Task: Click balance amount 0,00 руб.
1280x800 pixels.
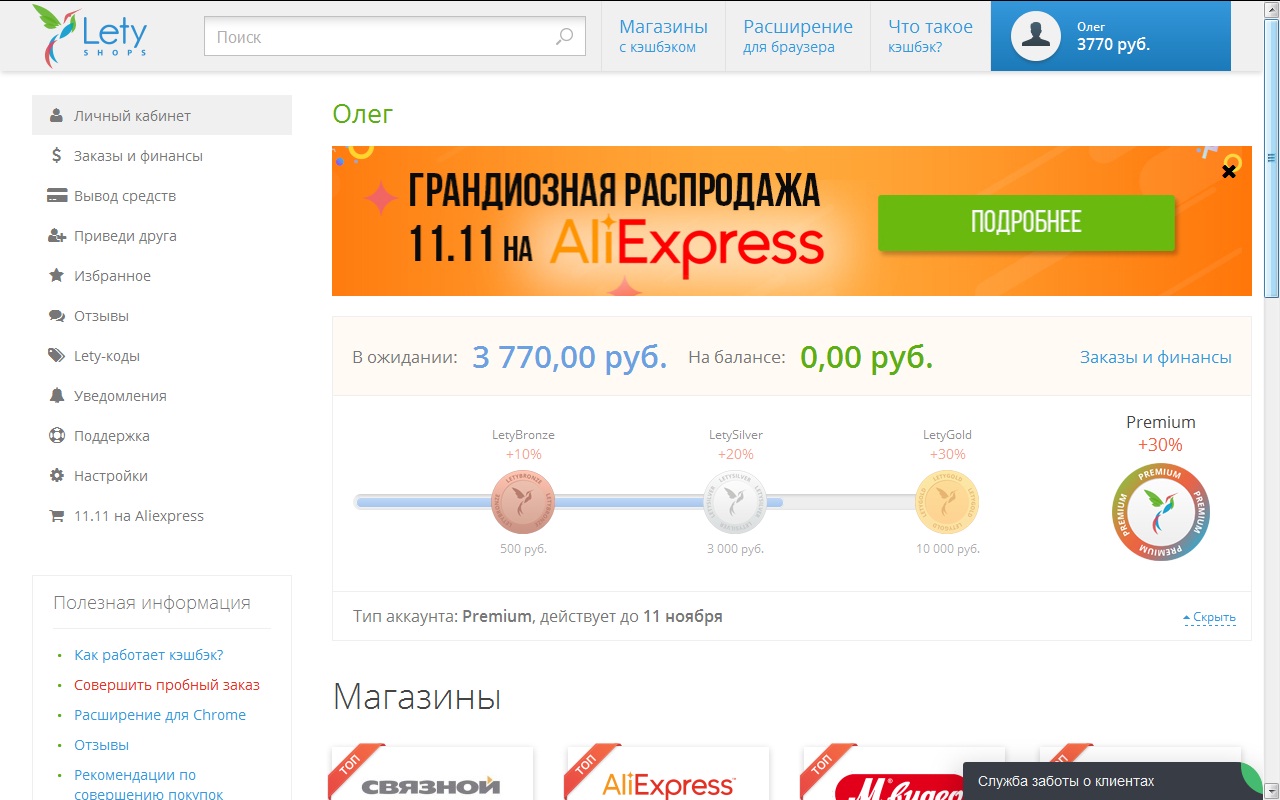Action: tap(866, 357)
